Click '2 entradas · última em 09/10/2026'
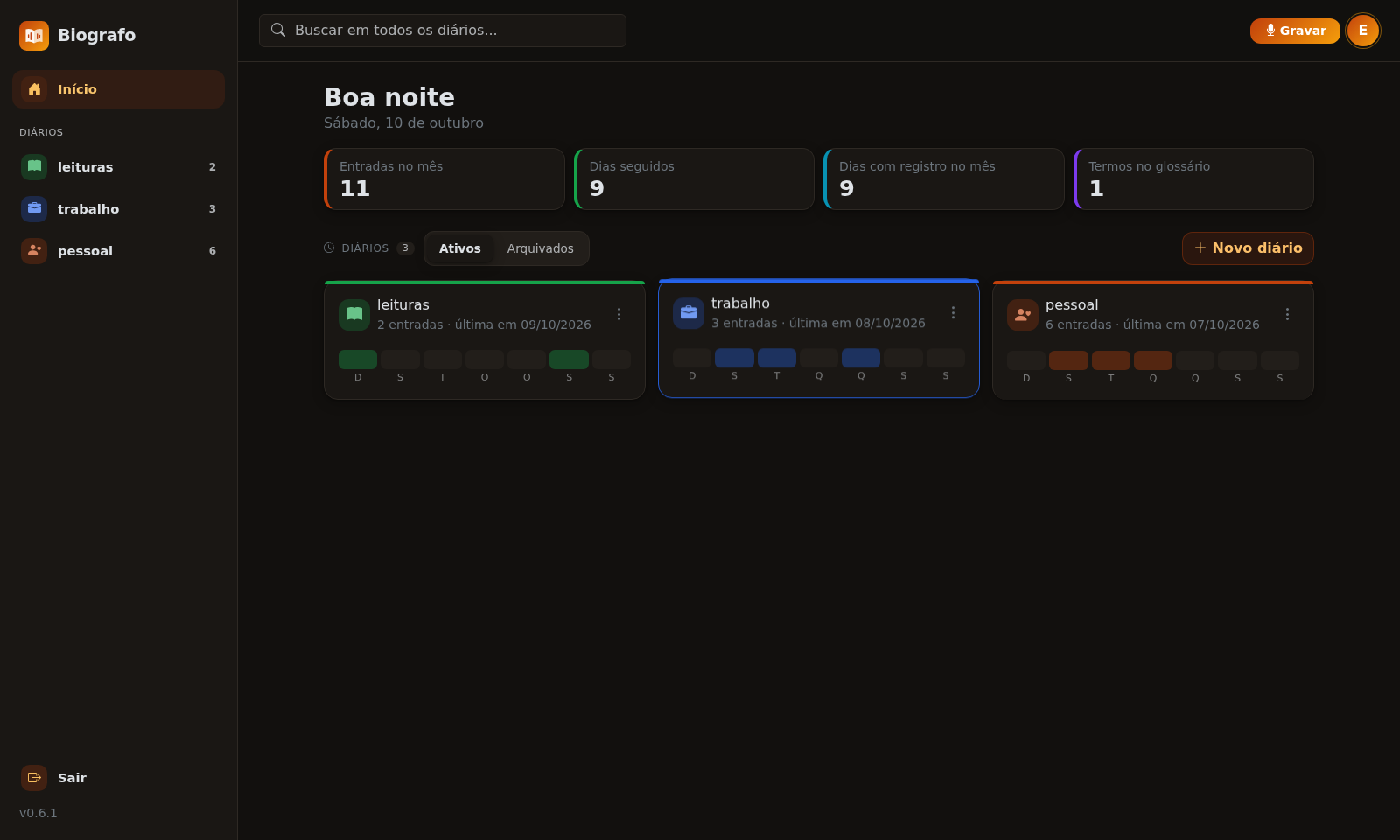Image resolution: width=1400 pixels, height=840 pixels. click(x=484, y=325)
